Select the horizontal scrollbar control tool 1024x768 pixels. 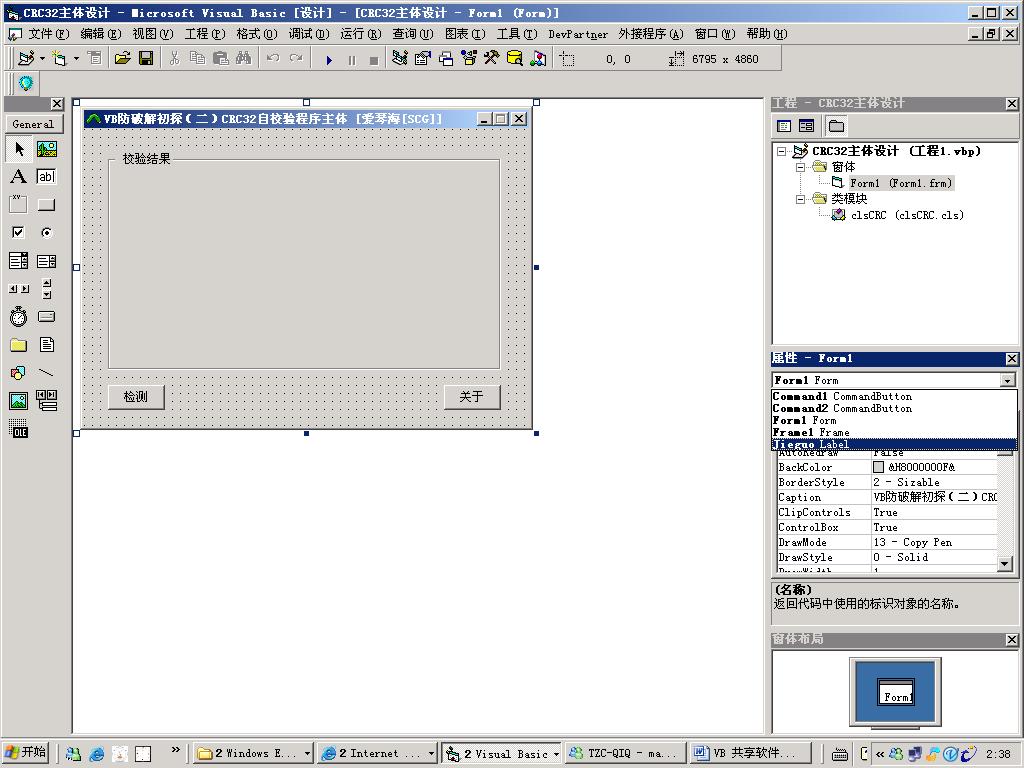coord(19,289)
